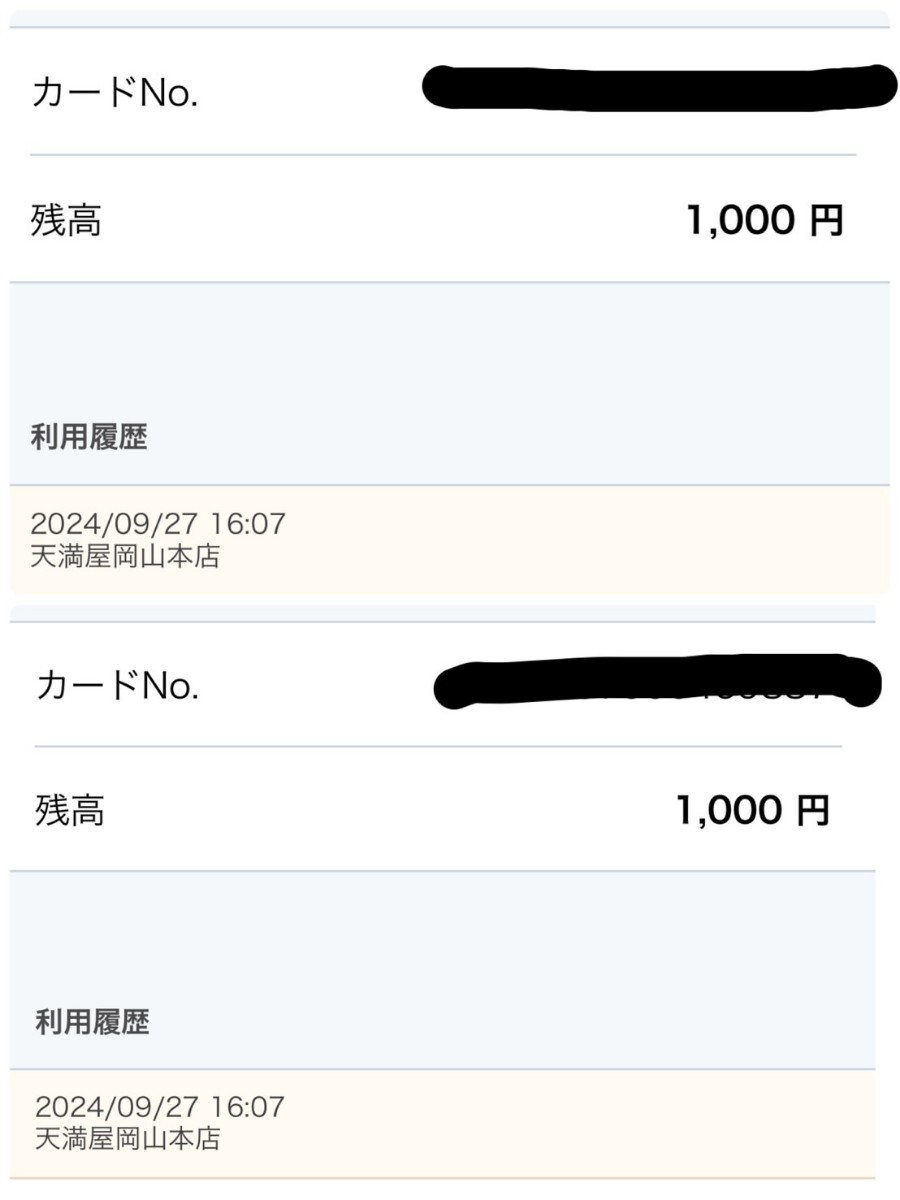Select lower 天満屋岡山本店 history entry
This screenshot has height=1200, width=900.
128,1139
